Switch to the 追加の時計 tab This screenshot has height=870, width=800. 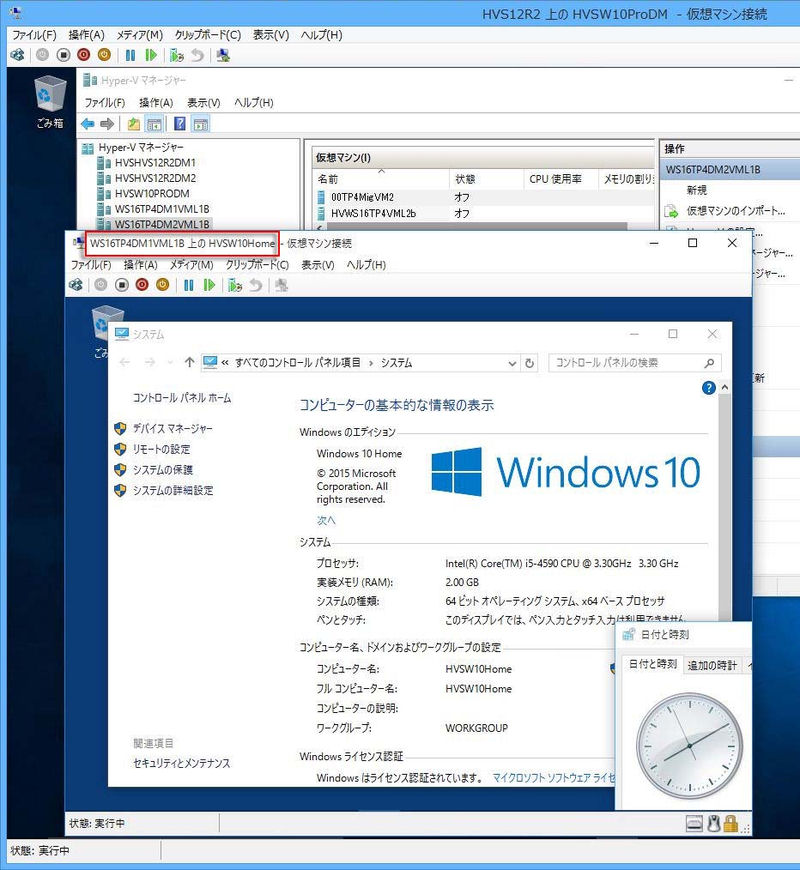coord(712,665)
